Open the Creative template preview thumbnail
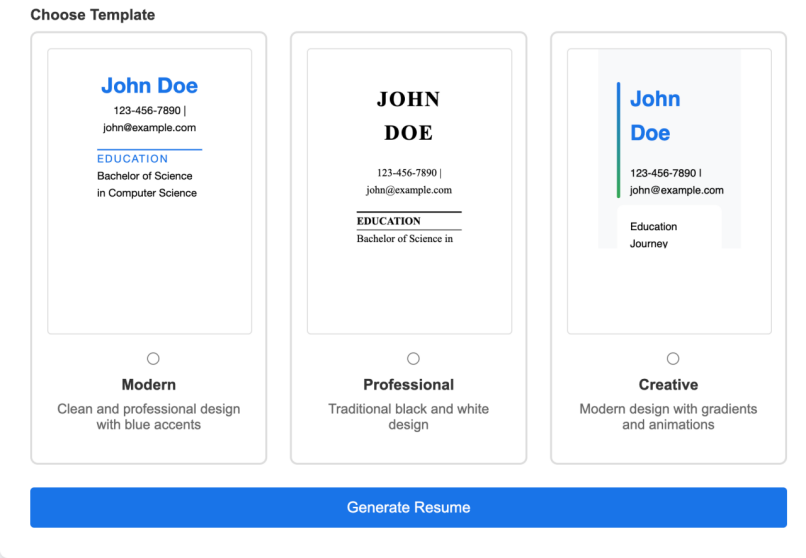 click(669, 191)
